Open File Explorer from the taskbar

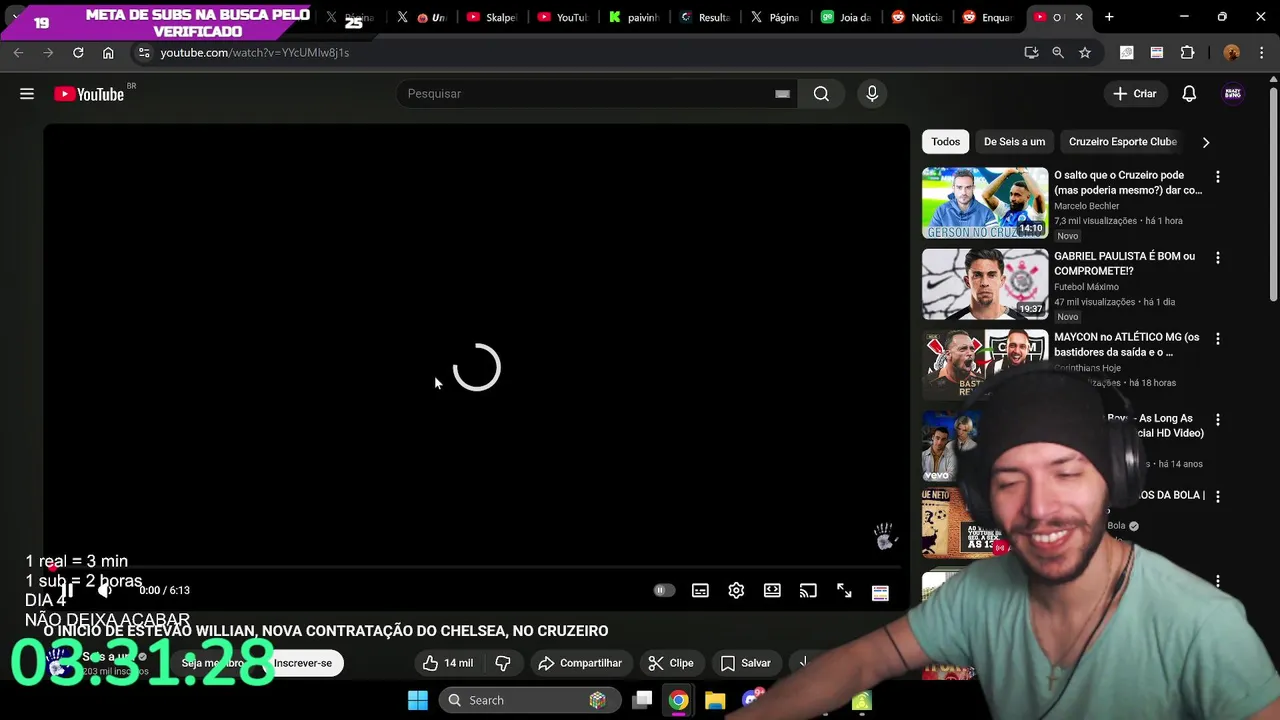point(715,700)
